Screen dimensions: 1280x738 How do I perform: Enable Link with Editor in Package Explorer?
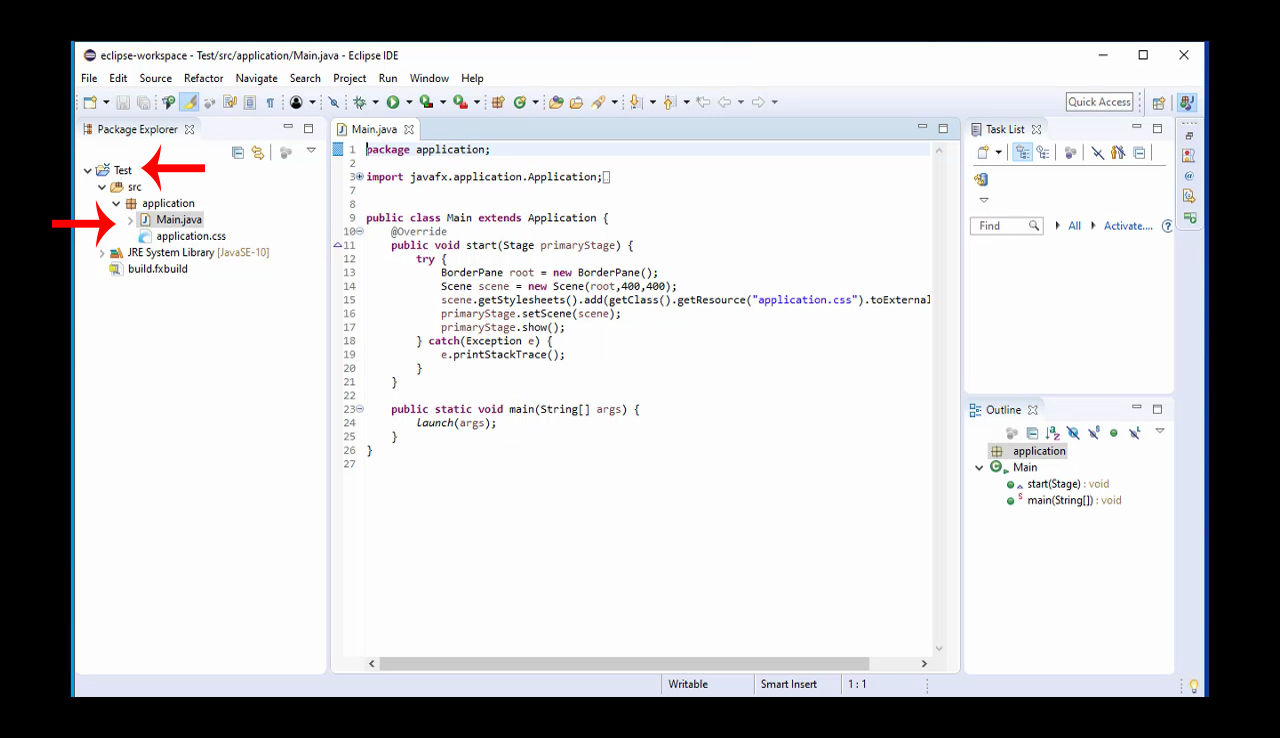coord(258,152)
